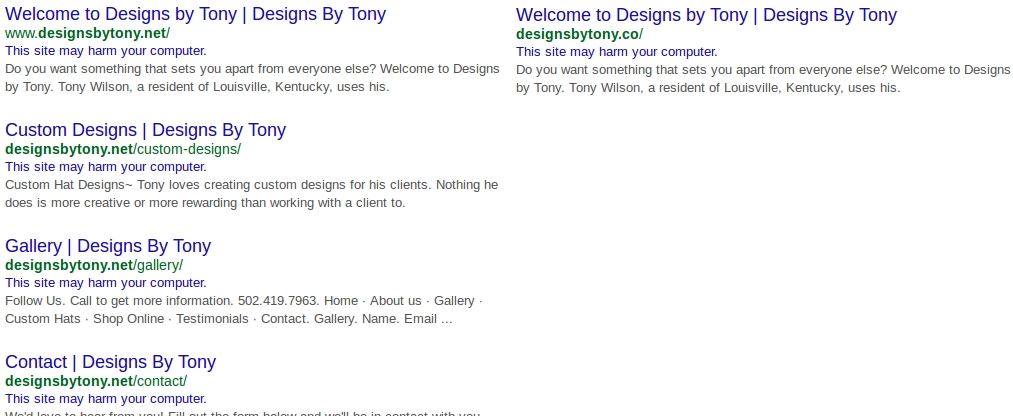Click the designsbytony.net/custom-designs/ URL

point(123,149)
